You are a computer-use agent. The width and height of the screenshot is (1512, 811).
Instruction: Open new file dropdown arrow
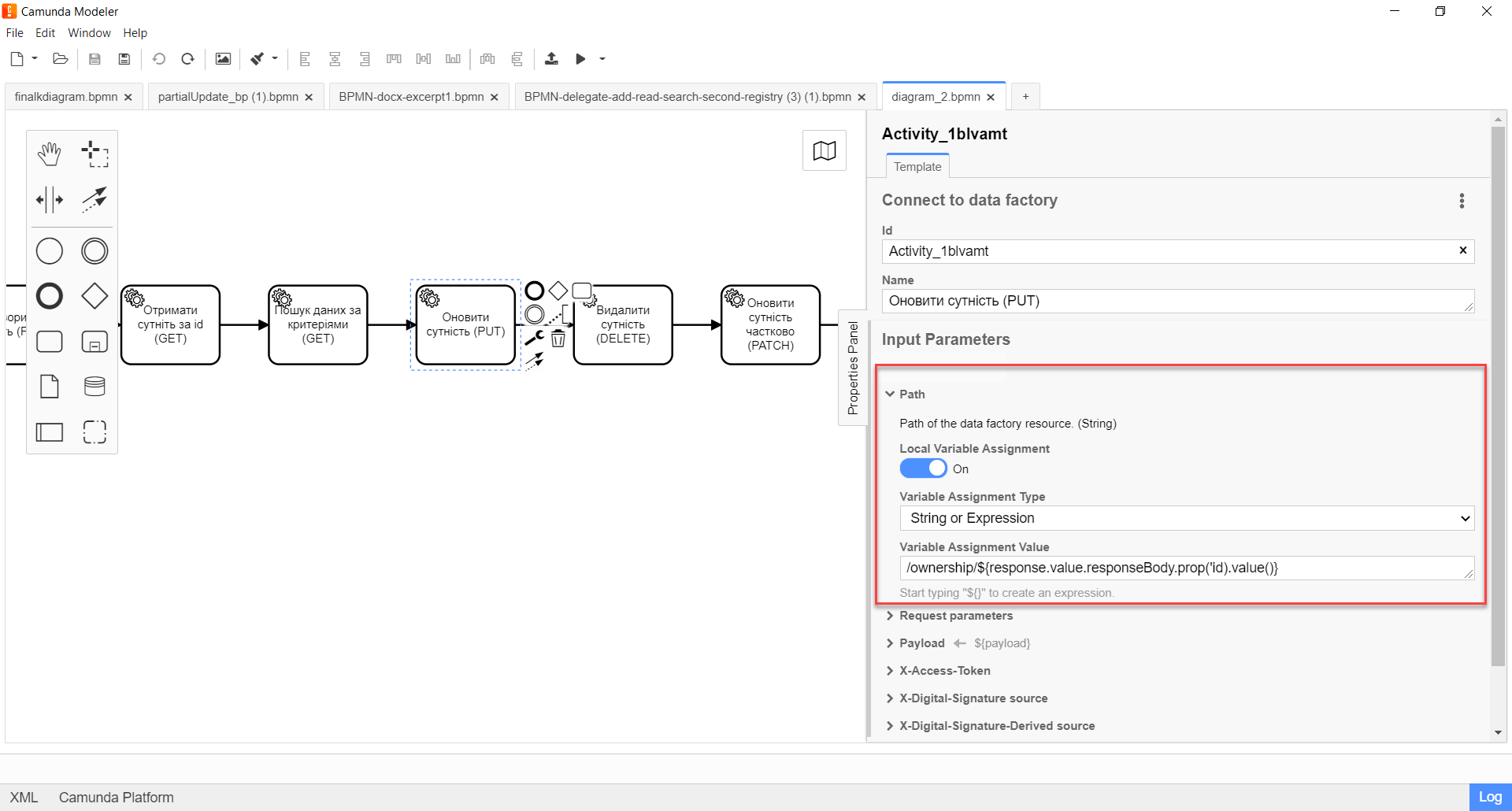tap(35, 58)
